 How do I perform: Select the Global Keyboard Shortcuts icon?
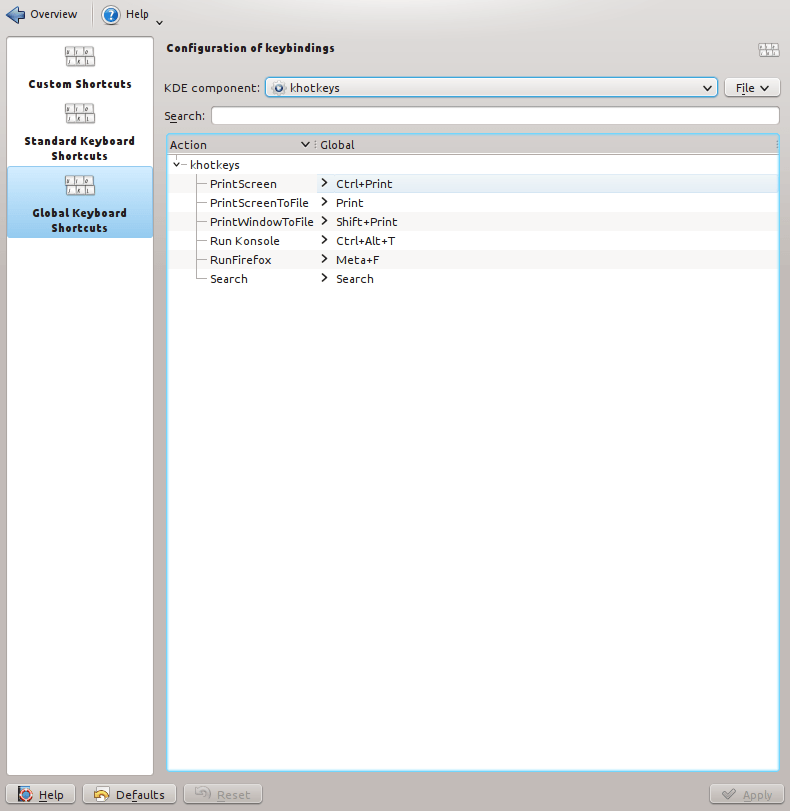(80, 185)
